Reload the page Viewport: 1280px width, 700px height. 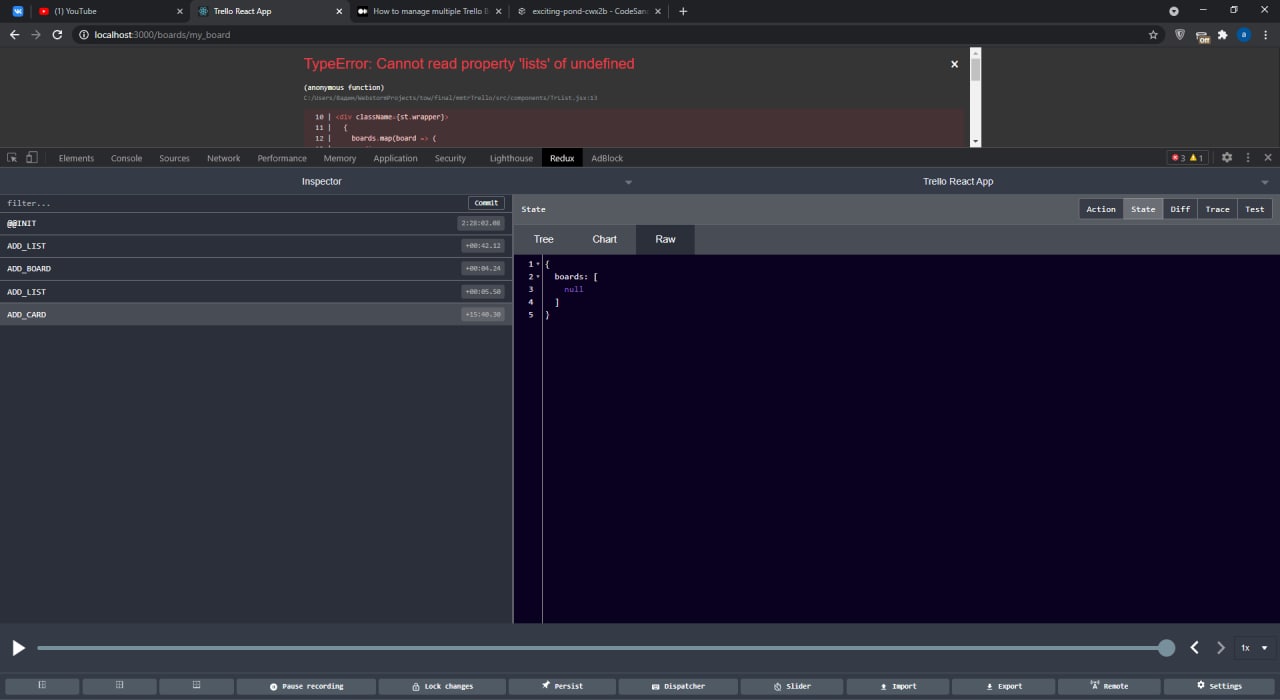57,35
